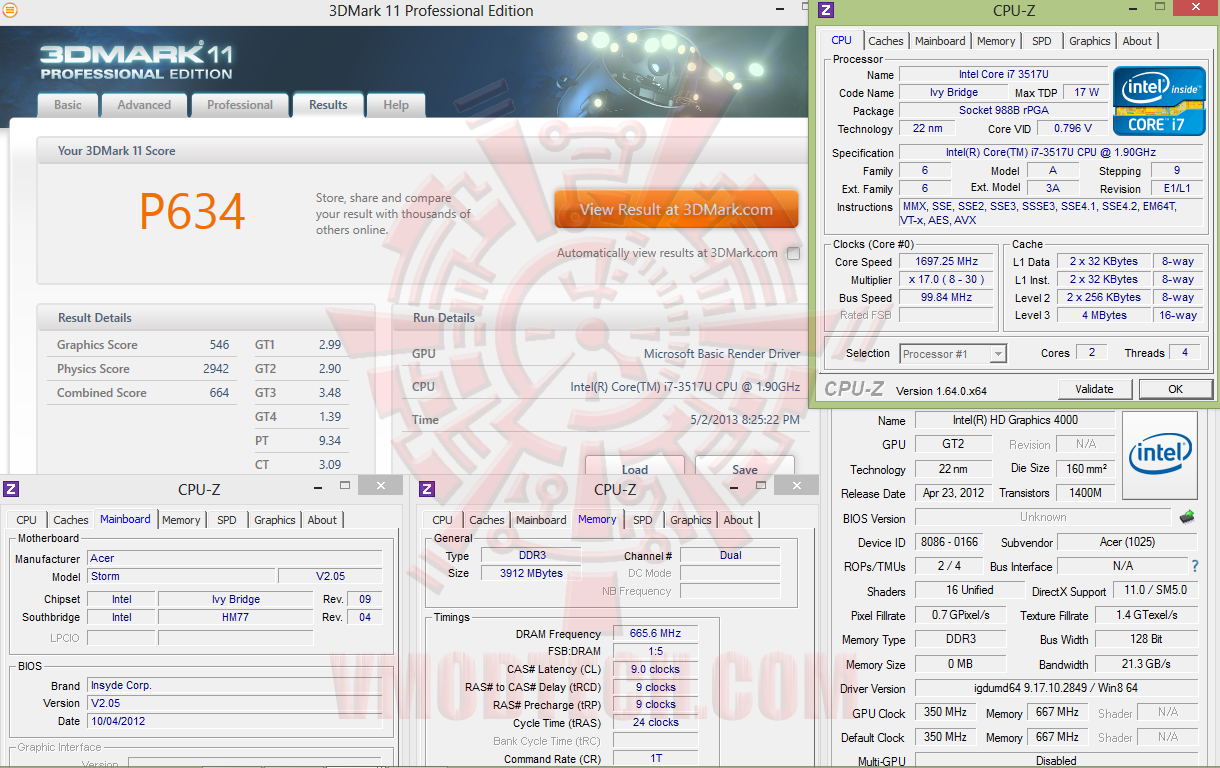Image resolution: width=1220 pixels, height=768 pixels.
Task: Open About tab in CPU-Z Mainboard window
Action: pos(322,520)
